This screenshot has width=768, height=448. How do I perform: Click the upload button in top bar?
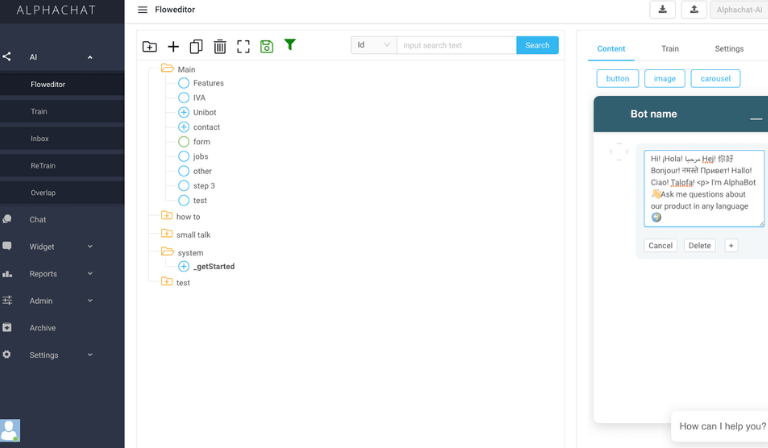pos(694,9)
